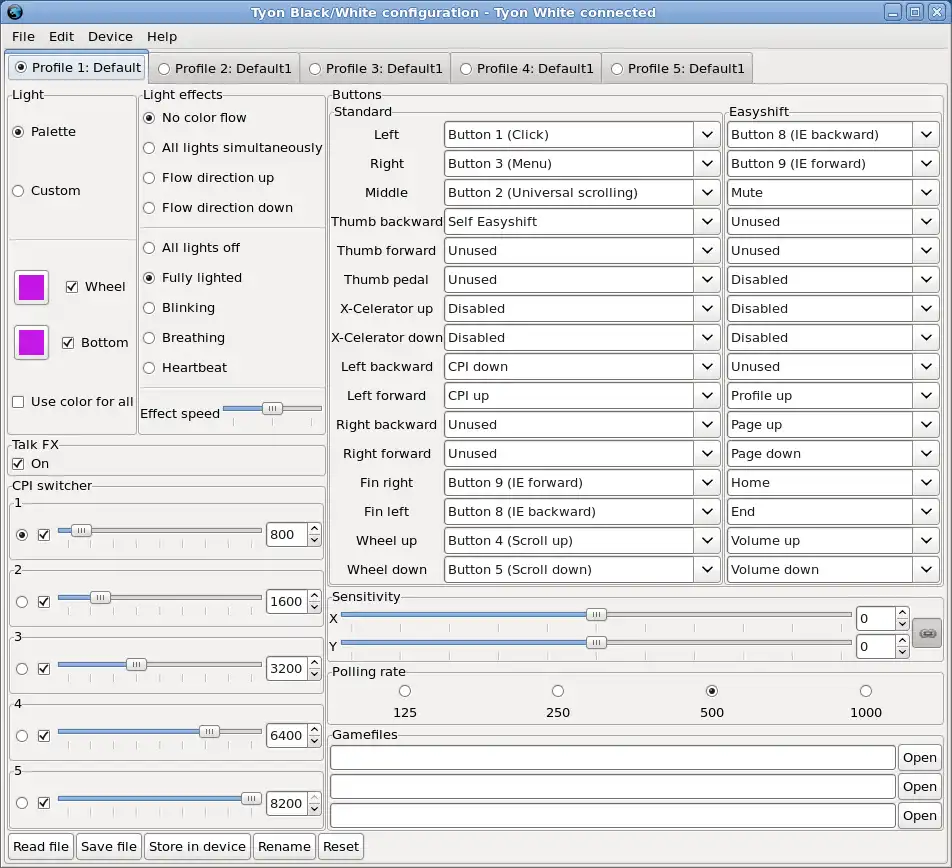The image size is (952, 868).
Task: Click the first Gamefiles text field
Action: click(612, 758)
